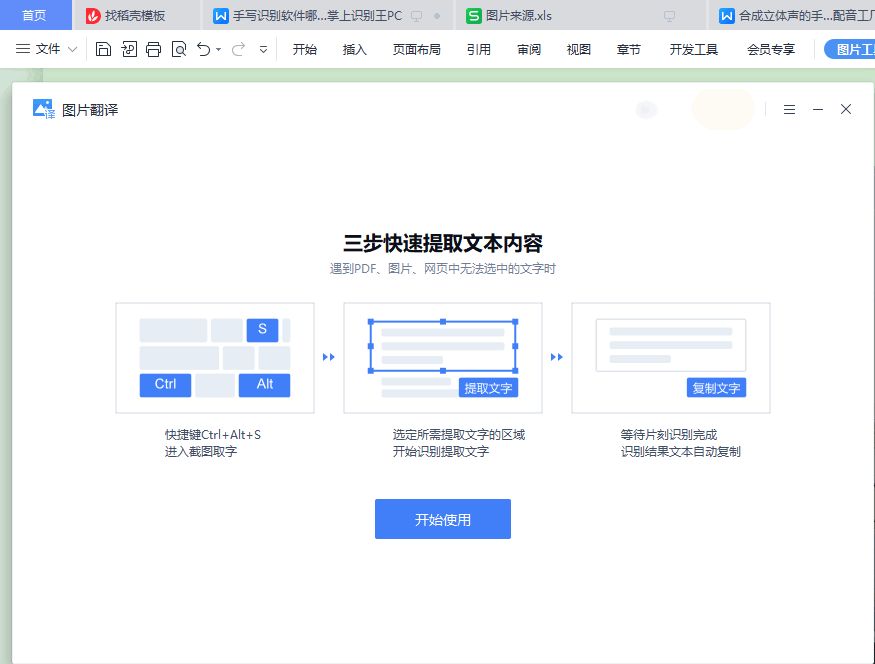
Task: Click the Save icon in toolbar
Action: click(x=103, y=49)
